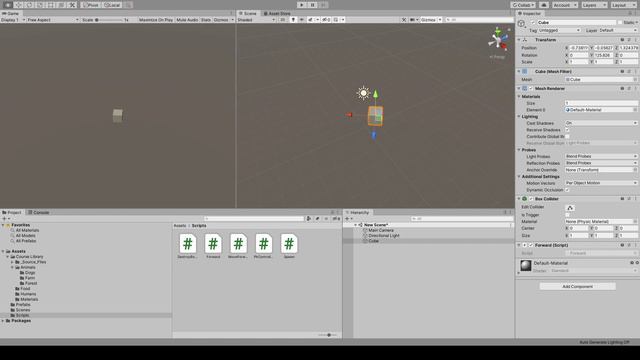Viewport: 640px width, 360px height.
Task: Toggle Mesh Renderer enabled checkbox
Action: (x=531, y=89)
